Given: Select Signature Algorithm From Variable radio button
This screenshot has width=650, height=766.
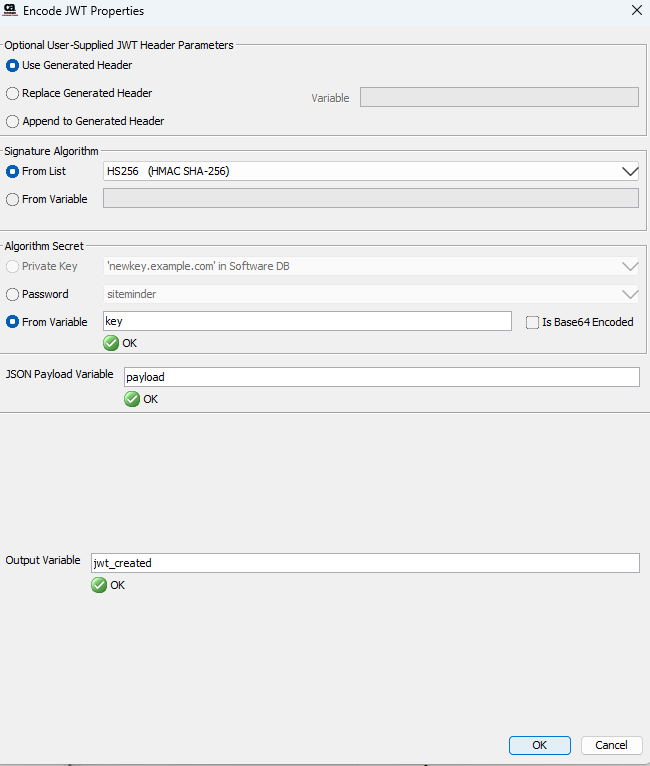Looking at the screenshot, I should pos(13,199).
